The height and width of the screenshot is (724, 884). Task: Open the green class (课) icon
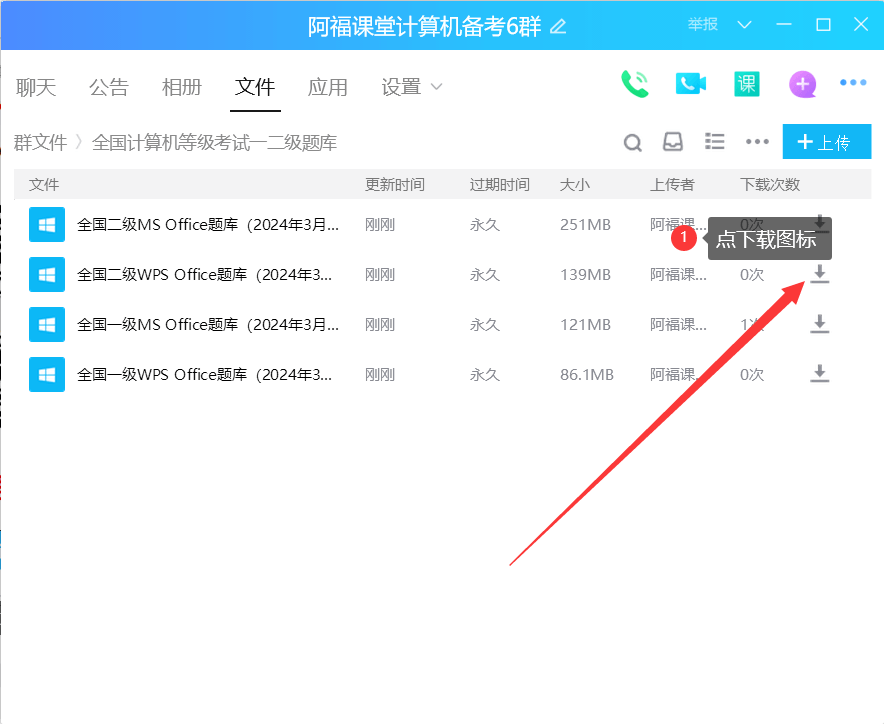coord(746,84)
